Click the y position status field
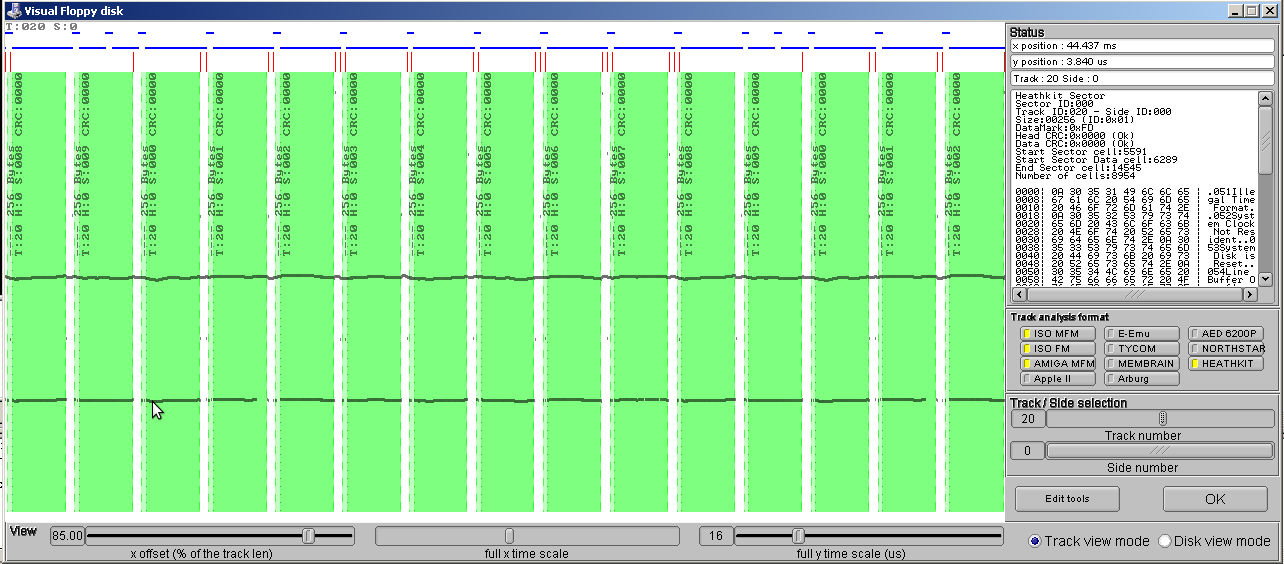Viewport: 1284px width, 564px height. point(1142,62)
